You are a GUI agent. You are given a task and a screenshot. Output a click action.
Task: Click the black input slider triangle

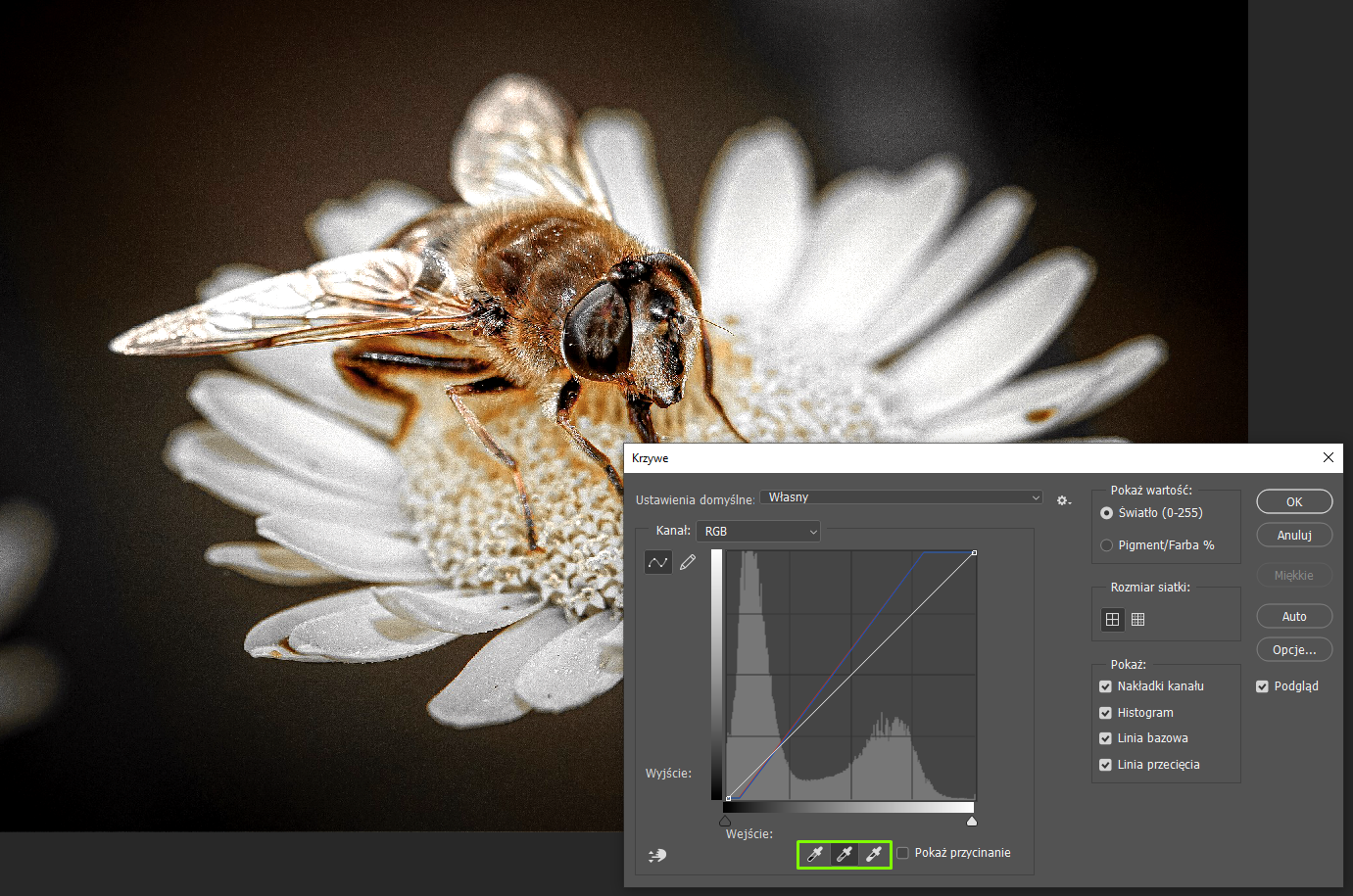[x=725, y=821]
